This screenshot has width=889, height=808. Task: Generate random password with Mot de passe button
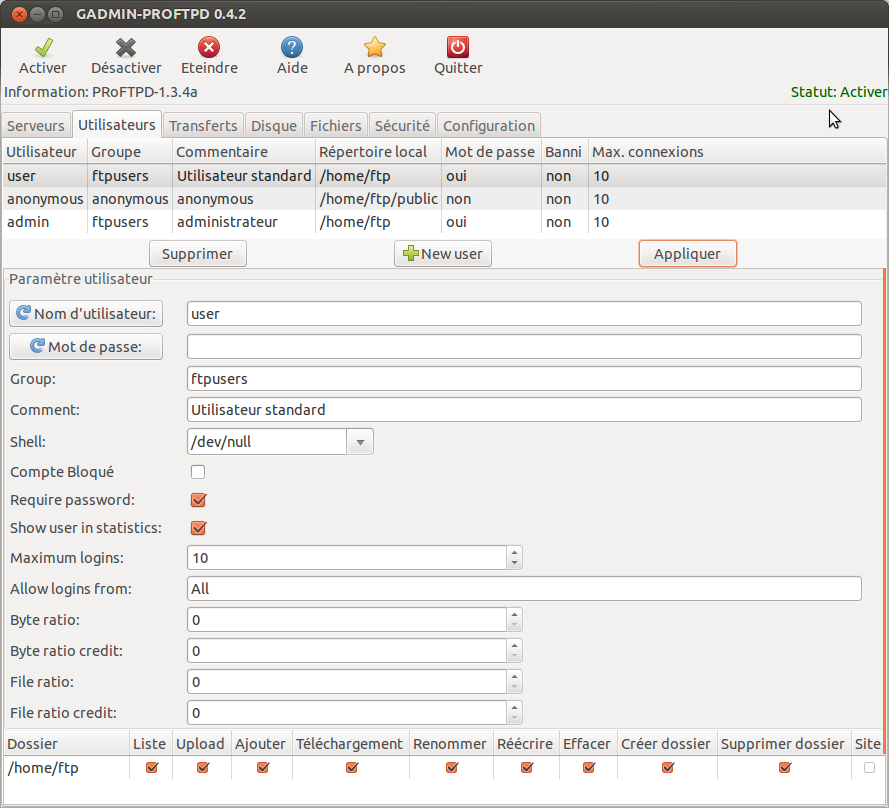[x=86, y=347]
